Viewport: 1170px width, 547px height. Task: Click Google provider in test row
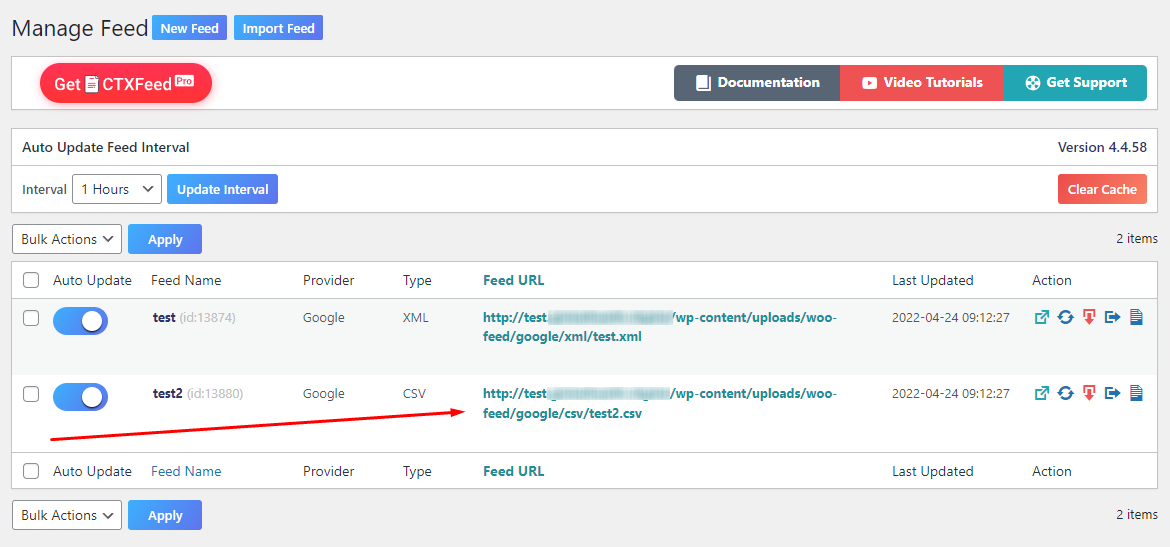324,318
